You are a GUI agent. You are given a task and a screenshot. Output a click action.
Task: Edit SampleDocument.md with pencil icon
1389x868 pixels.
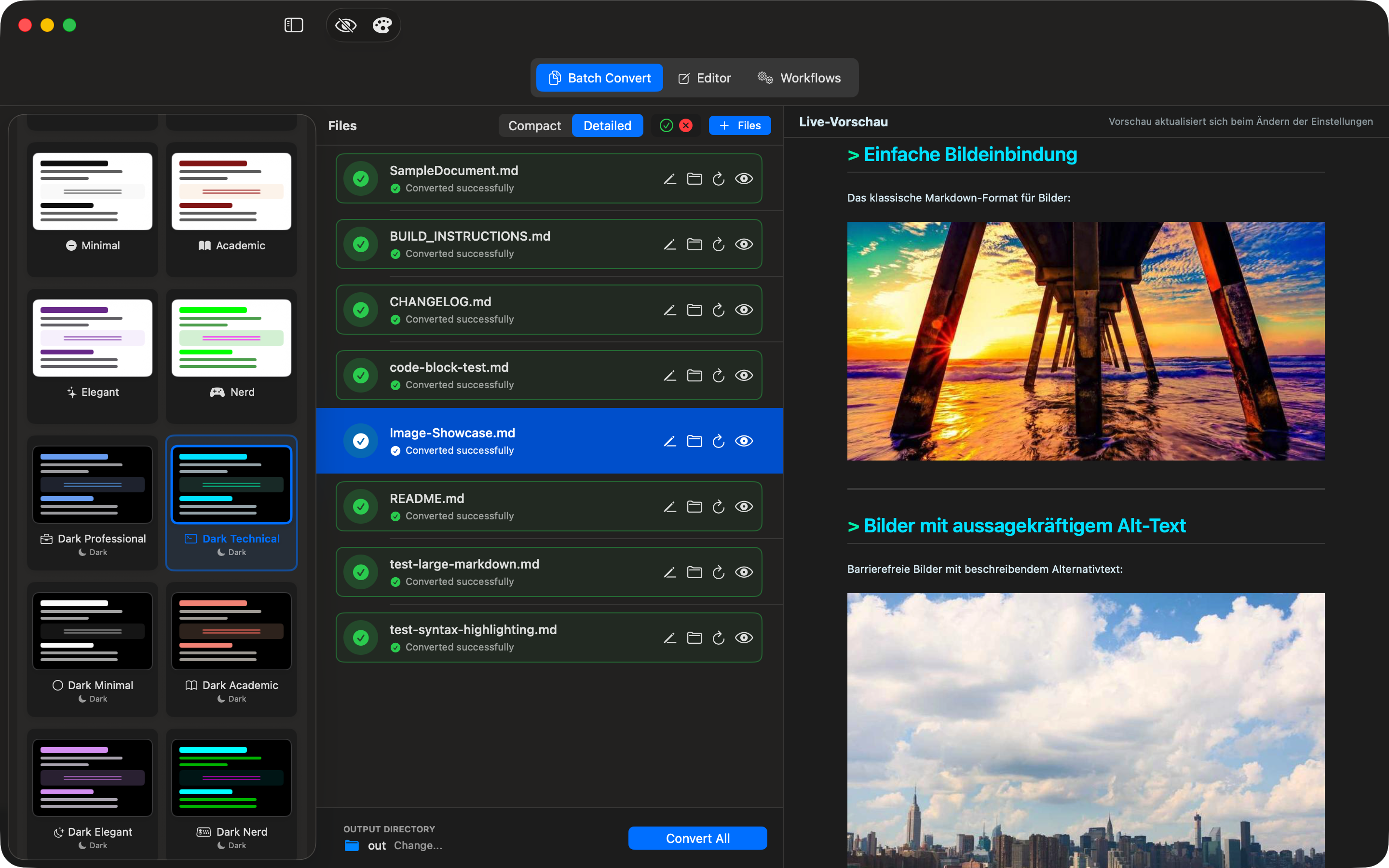(670, 178)
